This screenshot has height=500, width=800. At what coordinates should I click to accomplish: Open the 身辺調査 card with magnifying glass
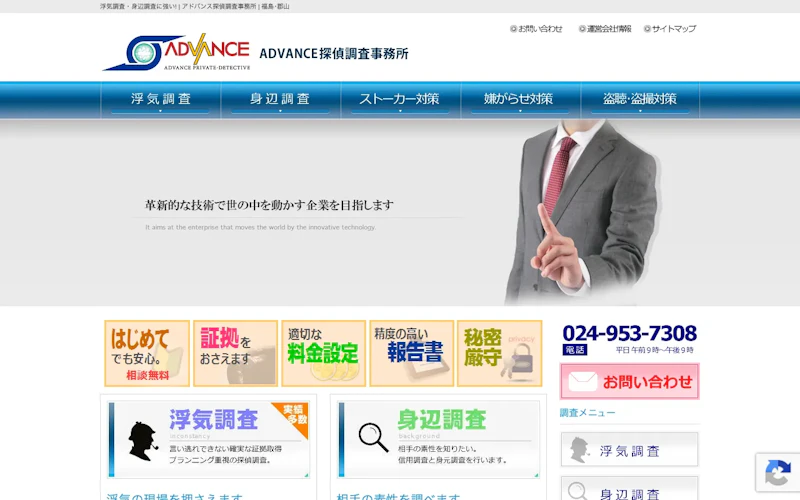(x=439, y=439)
